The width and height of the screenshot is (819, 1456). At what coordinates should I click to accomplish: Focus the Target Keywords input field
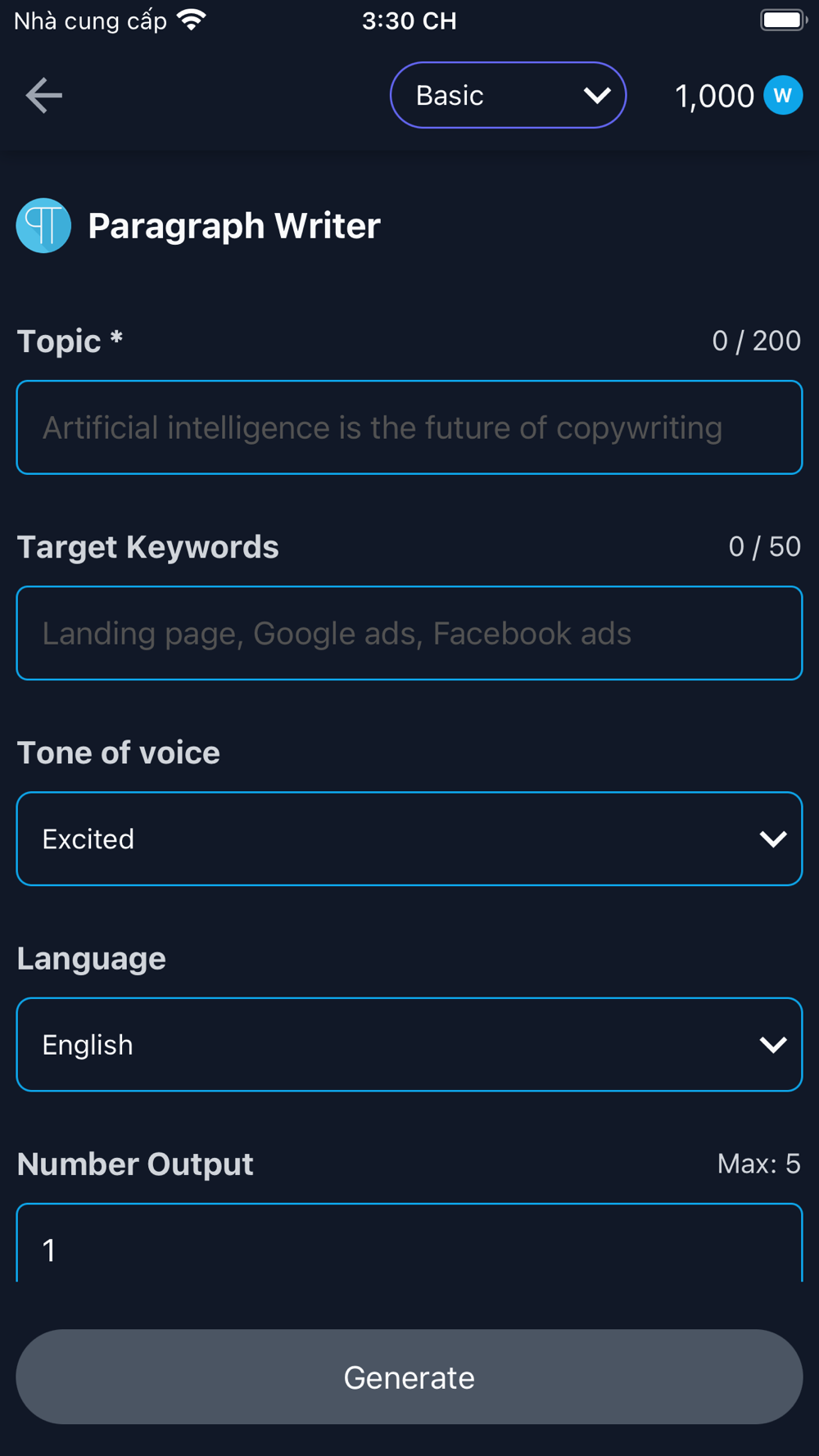(409, 633)
